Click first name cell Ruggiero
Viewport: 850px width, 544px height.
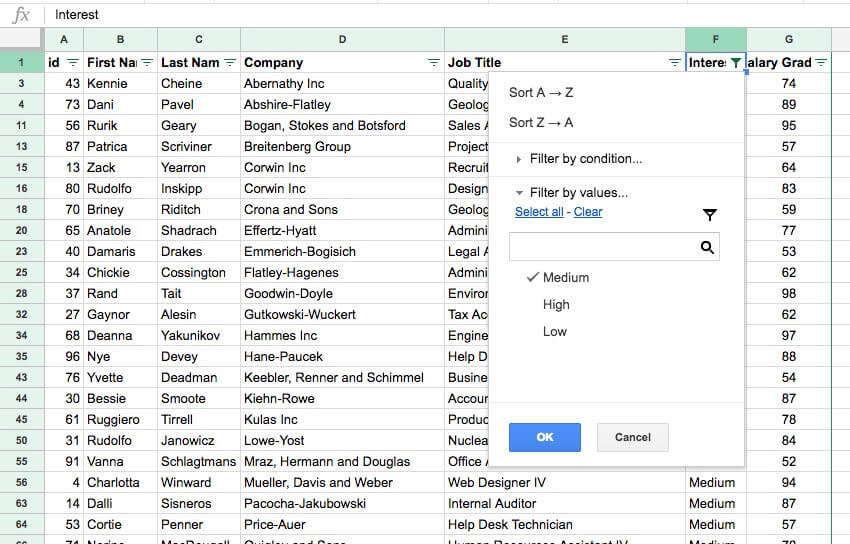(120, 419)
